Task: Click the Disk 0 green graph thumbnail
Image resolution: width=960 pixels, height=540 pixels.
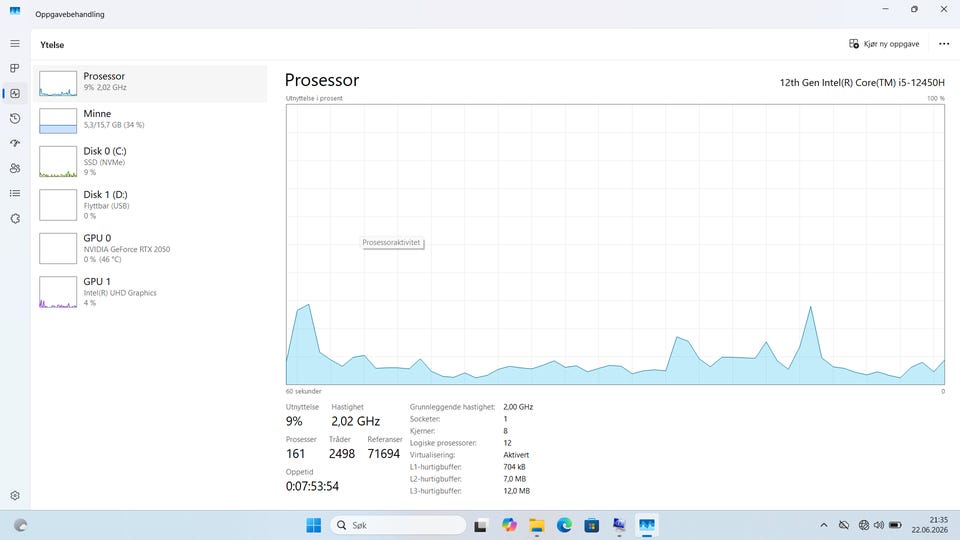Action: 58,162
